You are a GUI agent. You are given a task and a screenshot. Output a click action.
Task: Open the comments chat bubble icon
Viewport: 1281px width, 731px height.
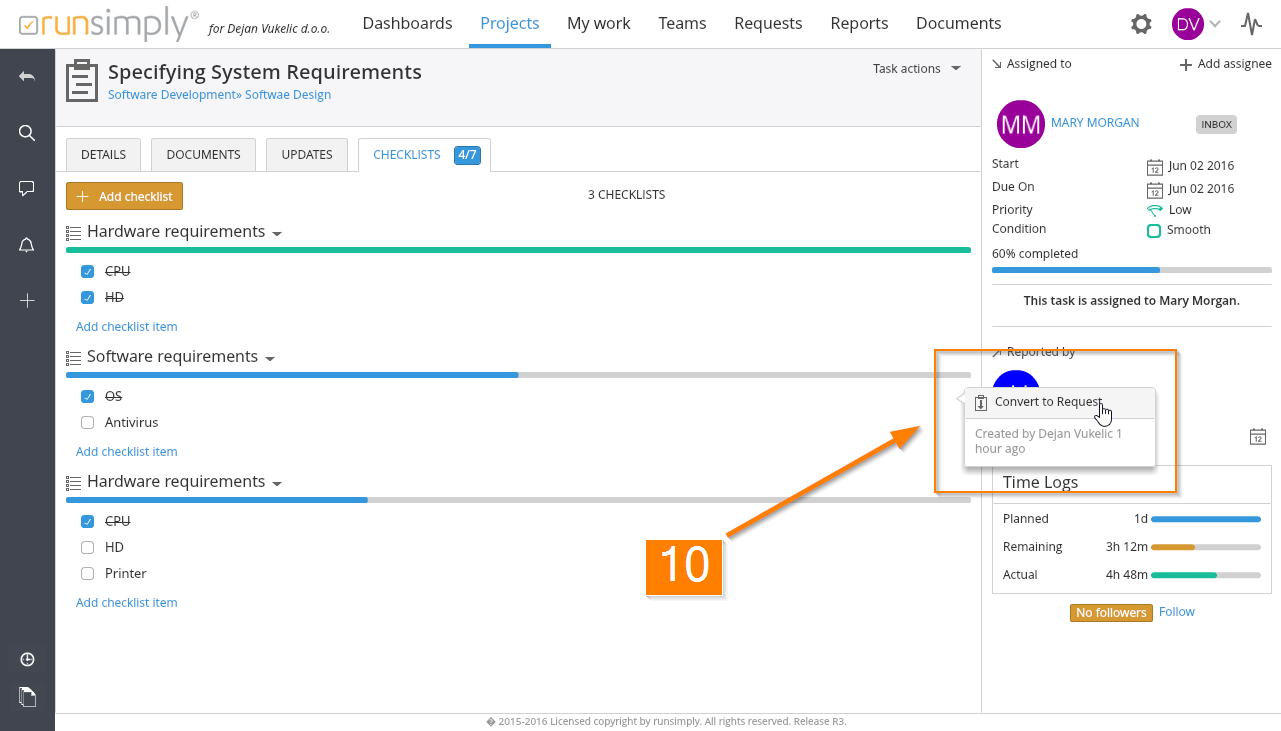[27, 188]
